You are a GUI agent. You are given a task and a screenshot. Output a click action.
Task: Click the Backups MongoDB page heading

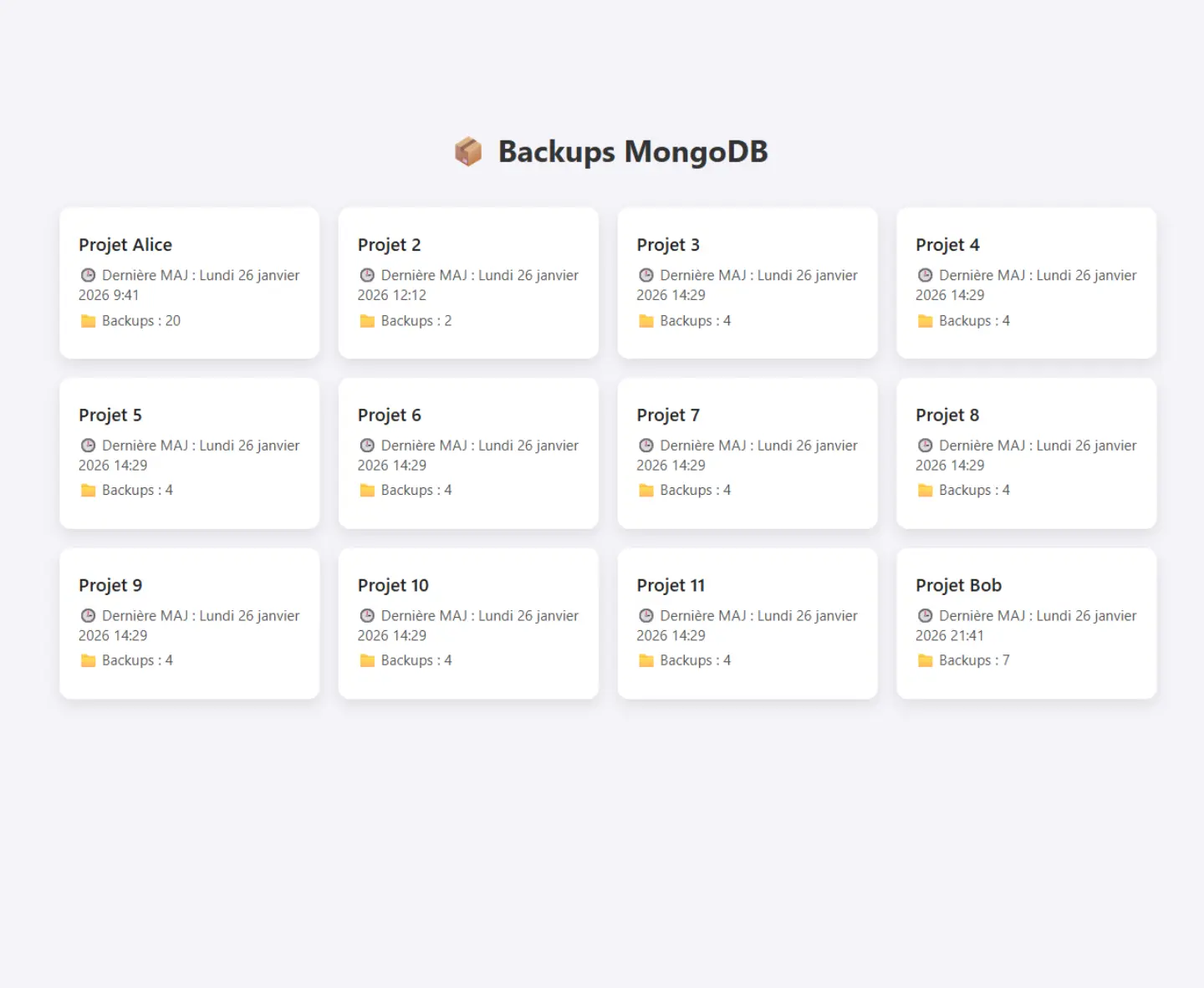point(632,152)
